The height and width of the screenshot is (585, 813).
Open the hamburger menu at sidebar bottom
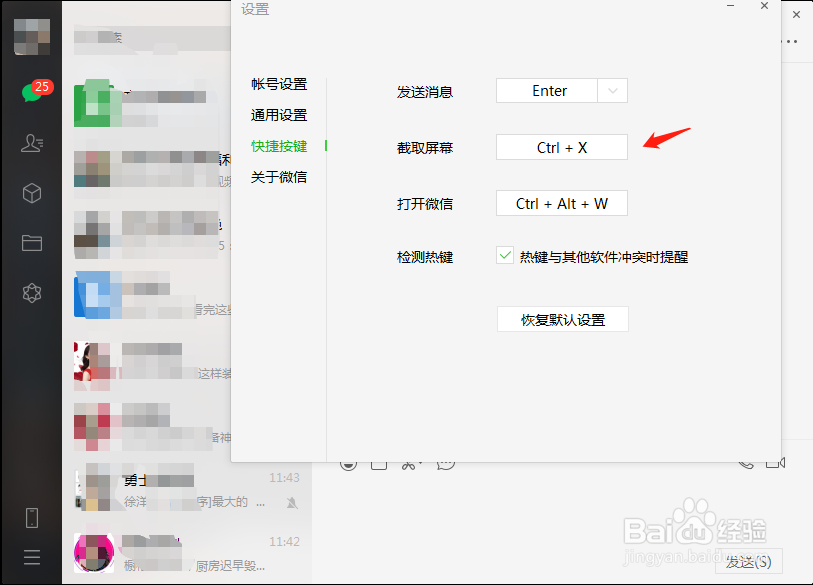click(x=32, y=557)
